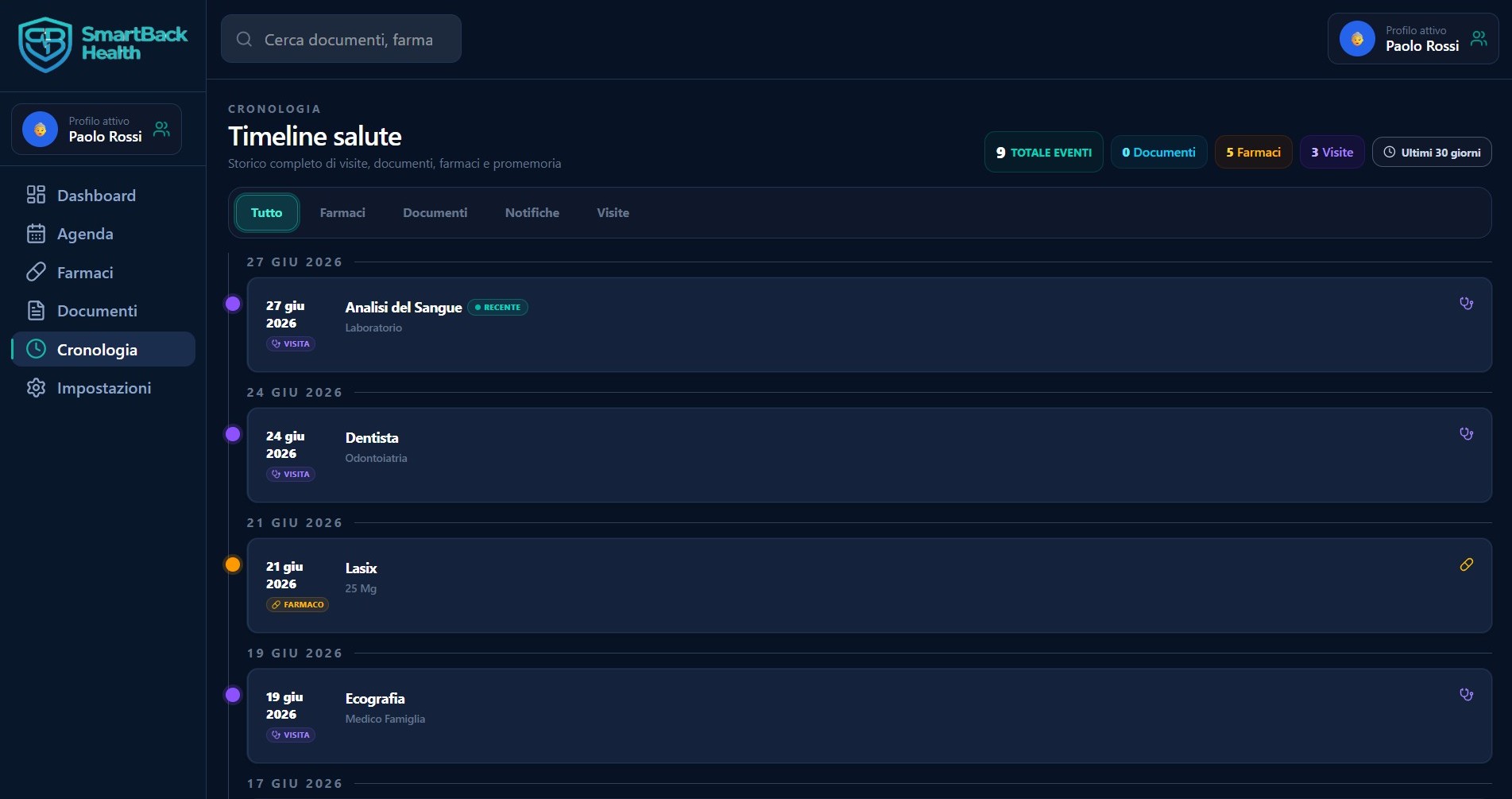The height and width of the screenshot is (799, 1512).
Task: Click the VISITA tag under 27 giu 2026
Action: 291,343
